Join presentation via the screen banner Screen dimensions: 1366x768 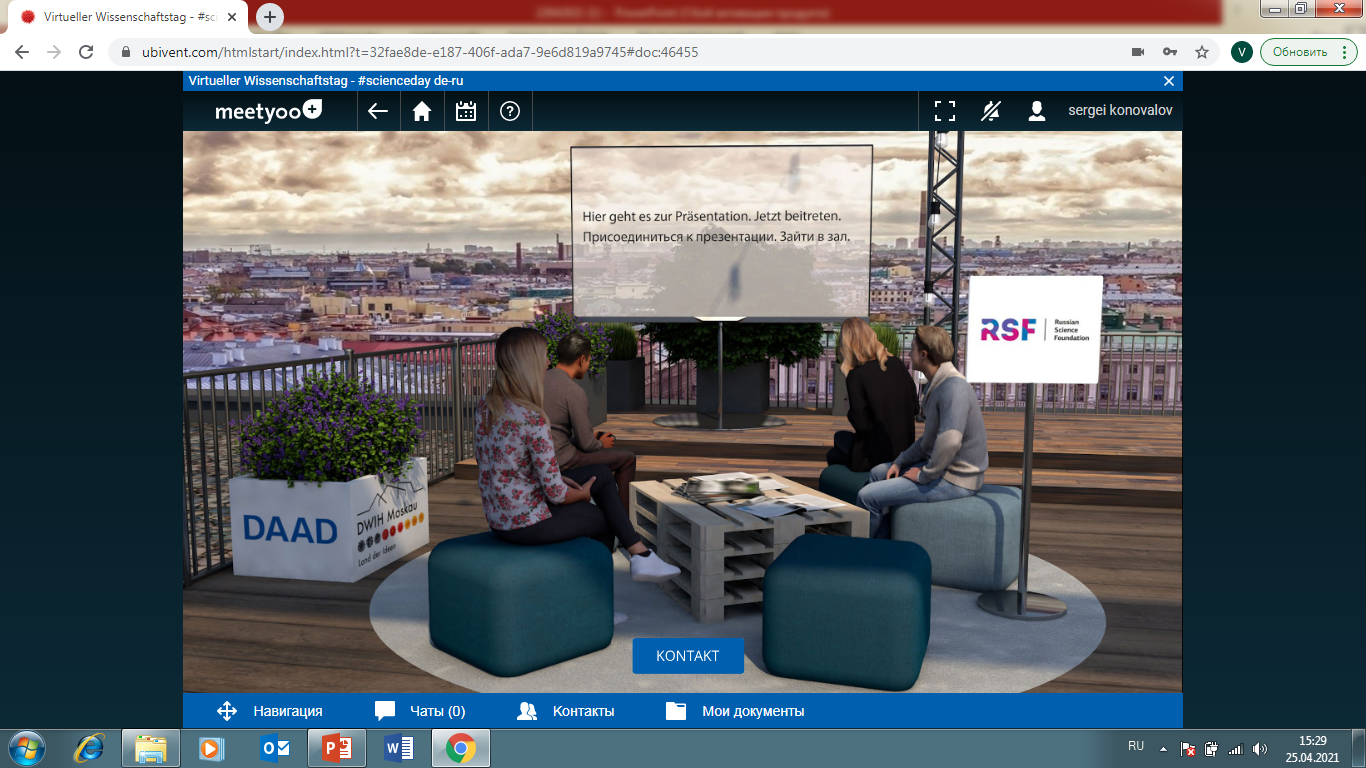[x=721, y=227]
